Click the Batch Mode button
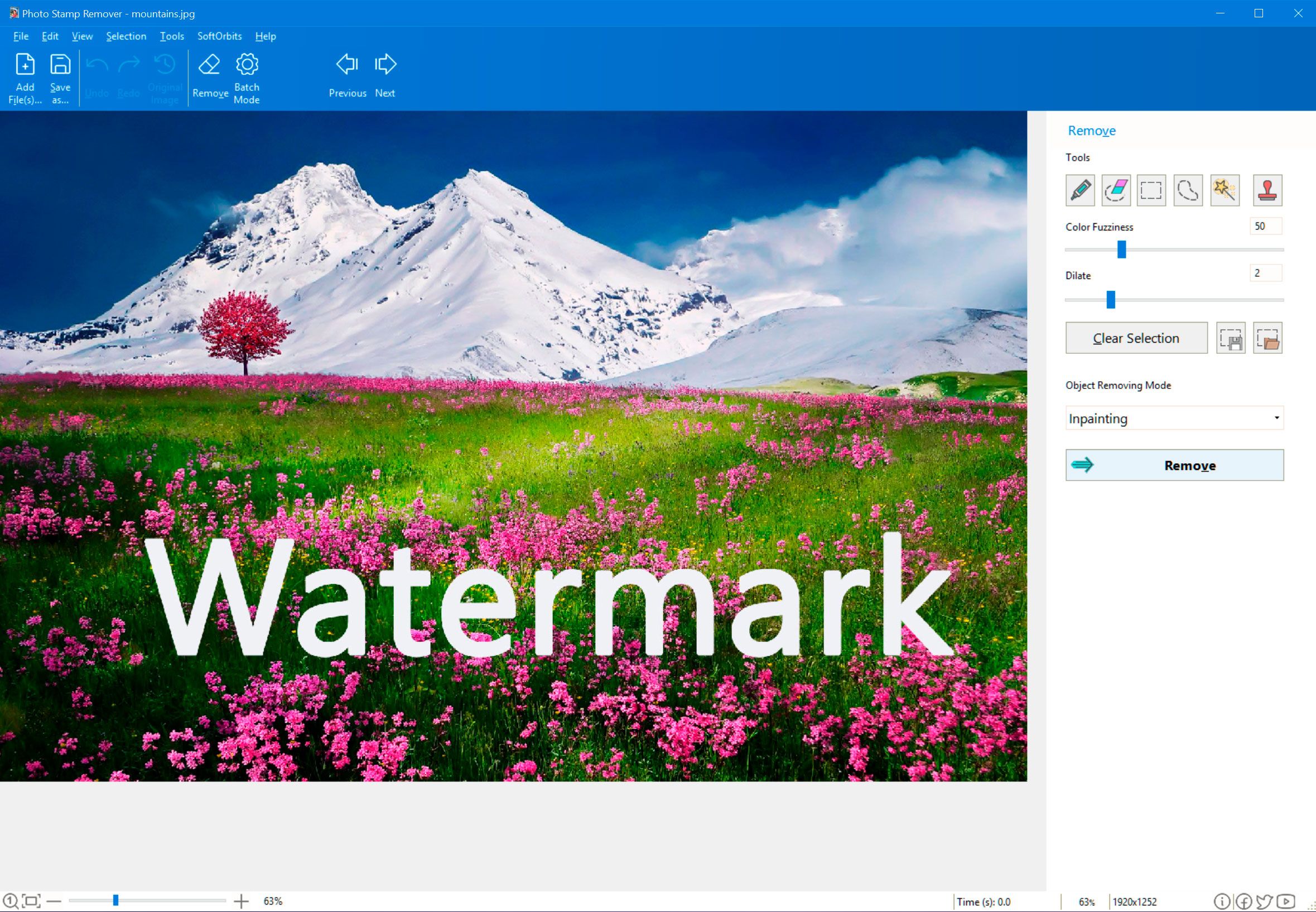The image size is (1316, 912). pos(247,78)
